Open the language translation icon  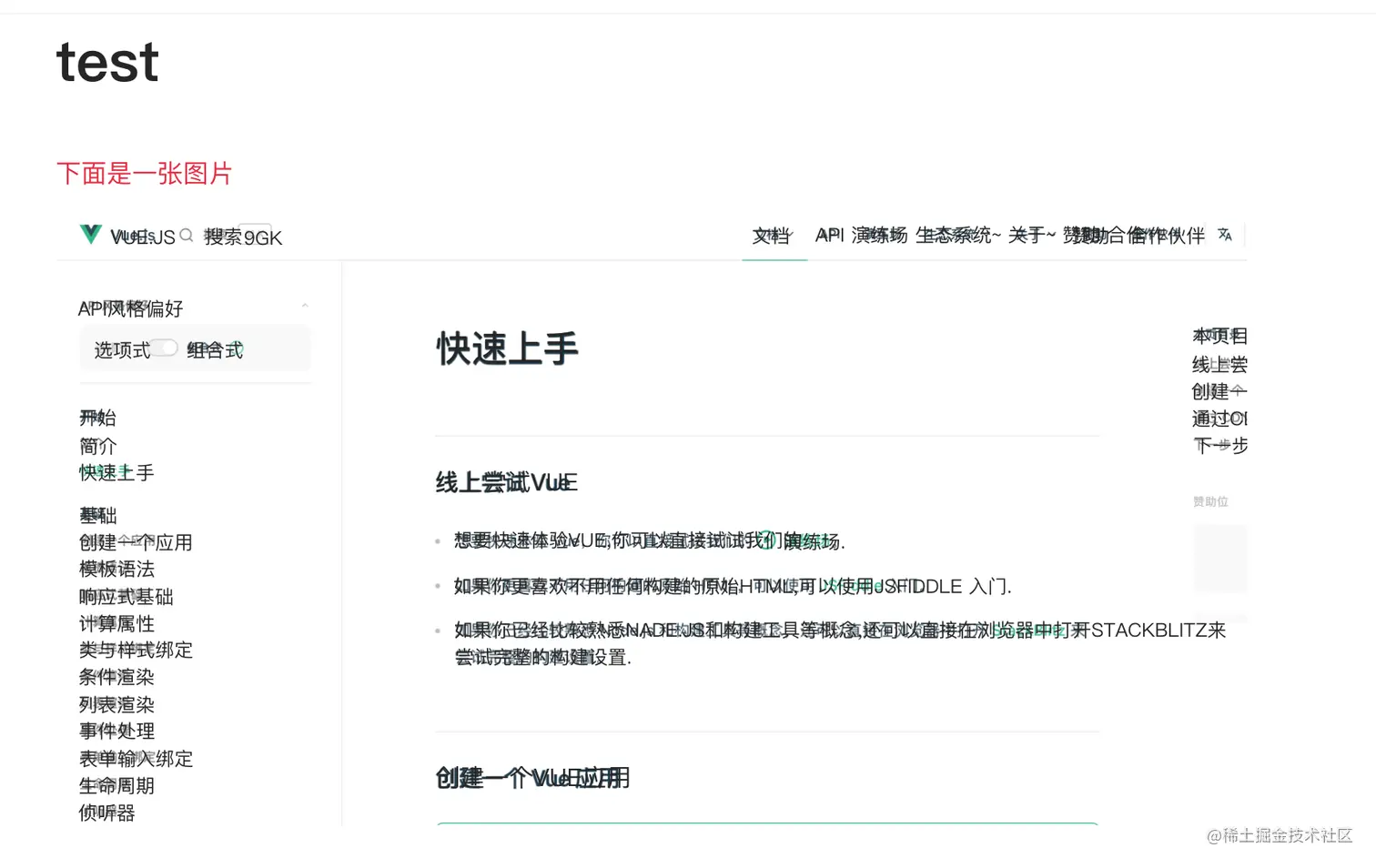(x=1225, y=235)
